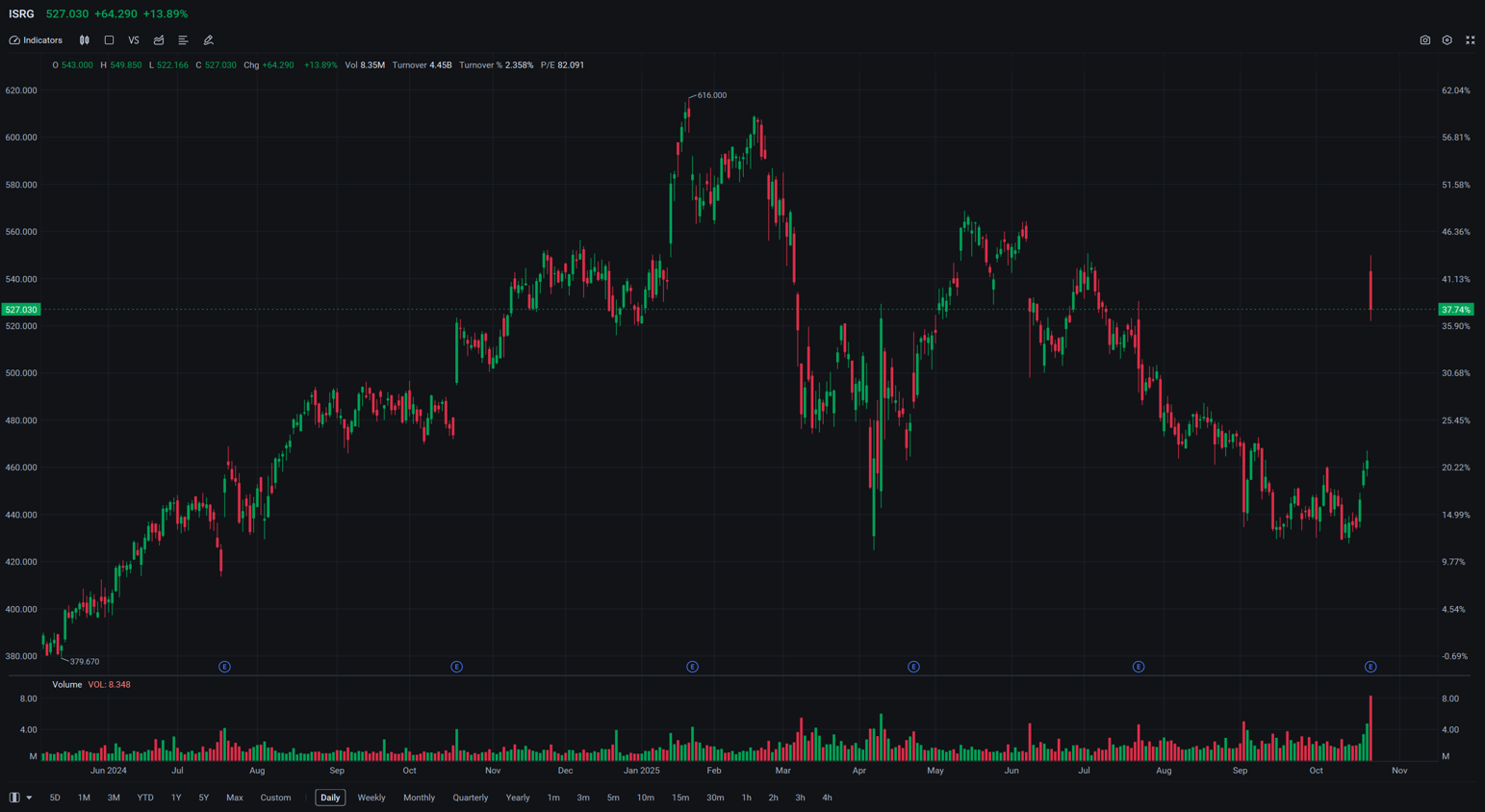The image size is (1485, 812).
Task: Click the chart overlay icon next to VS
Action: click(159, 40)
